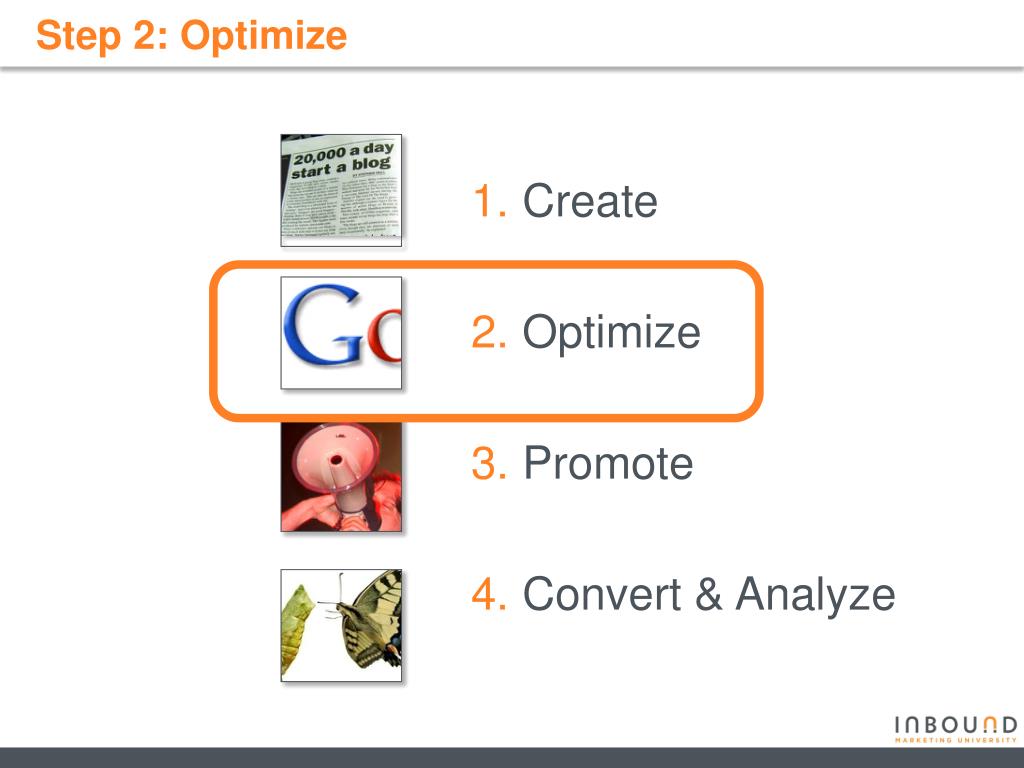This screenshot has height=768, width=1024.
Task: Click the orange "3." before Promote
Action: pyautogui.click(x=490, y=463)
